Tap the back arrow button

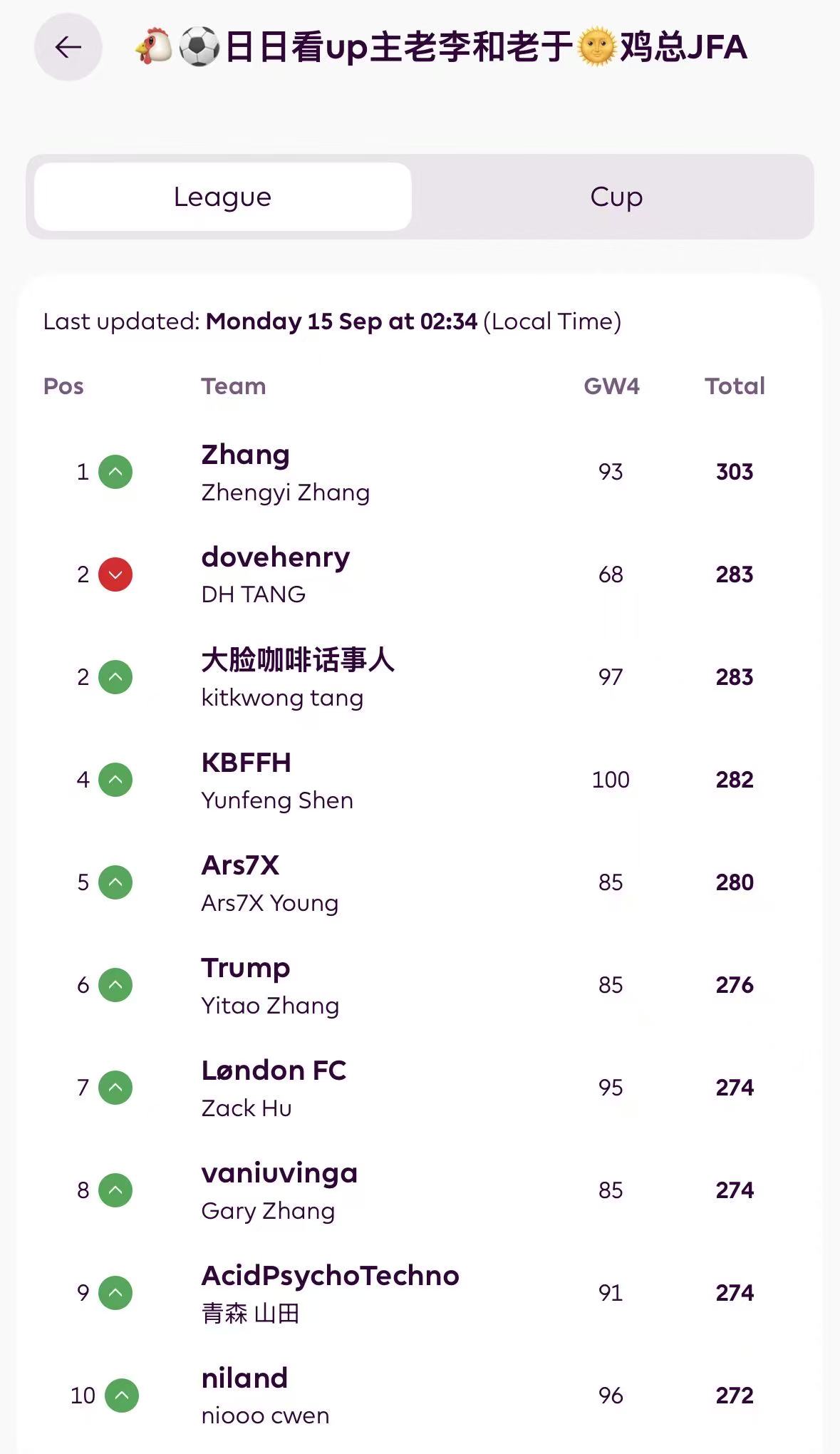click(68, 47)
